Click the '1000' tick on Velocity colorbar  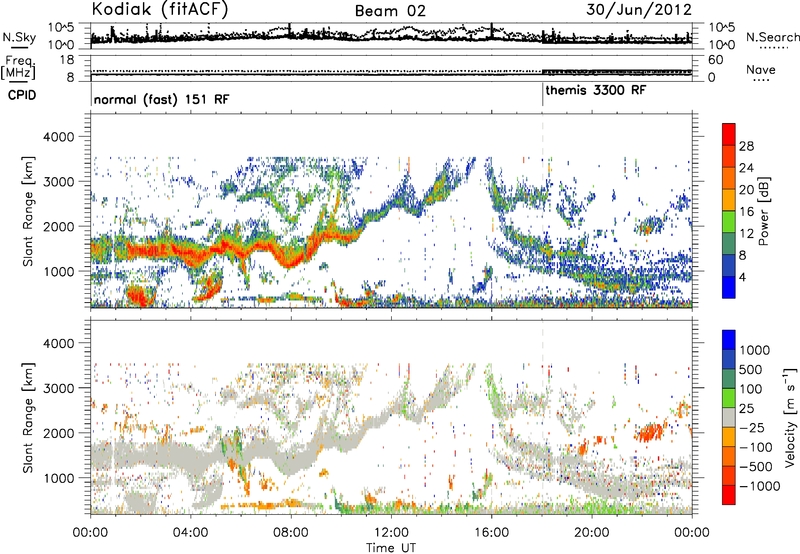755,350
